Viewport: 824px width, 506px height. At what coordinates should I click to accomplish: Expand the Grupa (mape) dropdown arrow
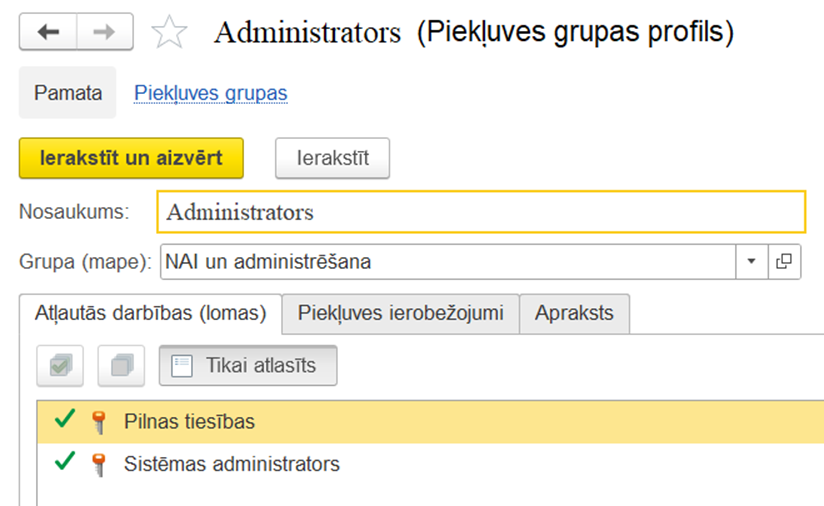tap(752, 262)
